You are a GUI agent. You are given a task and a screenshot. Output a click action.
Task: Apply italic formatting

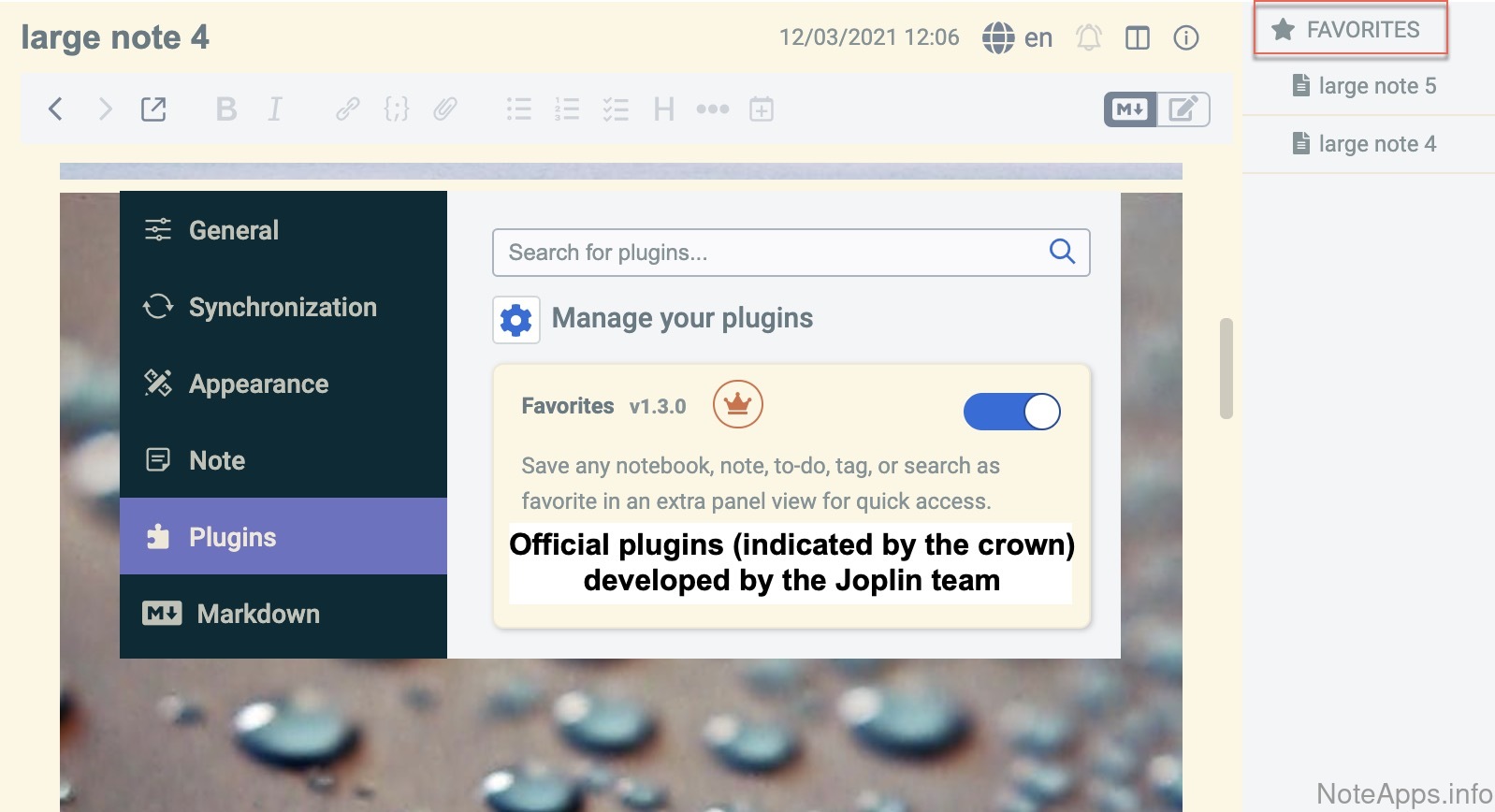(x=274, y=109)
